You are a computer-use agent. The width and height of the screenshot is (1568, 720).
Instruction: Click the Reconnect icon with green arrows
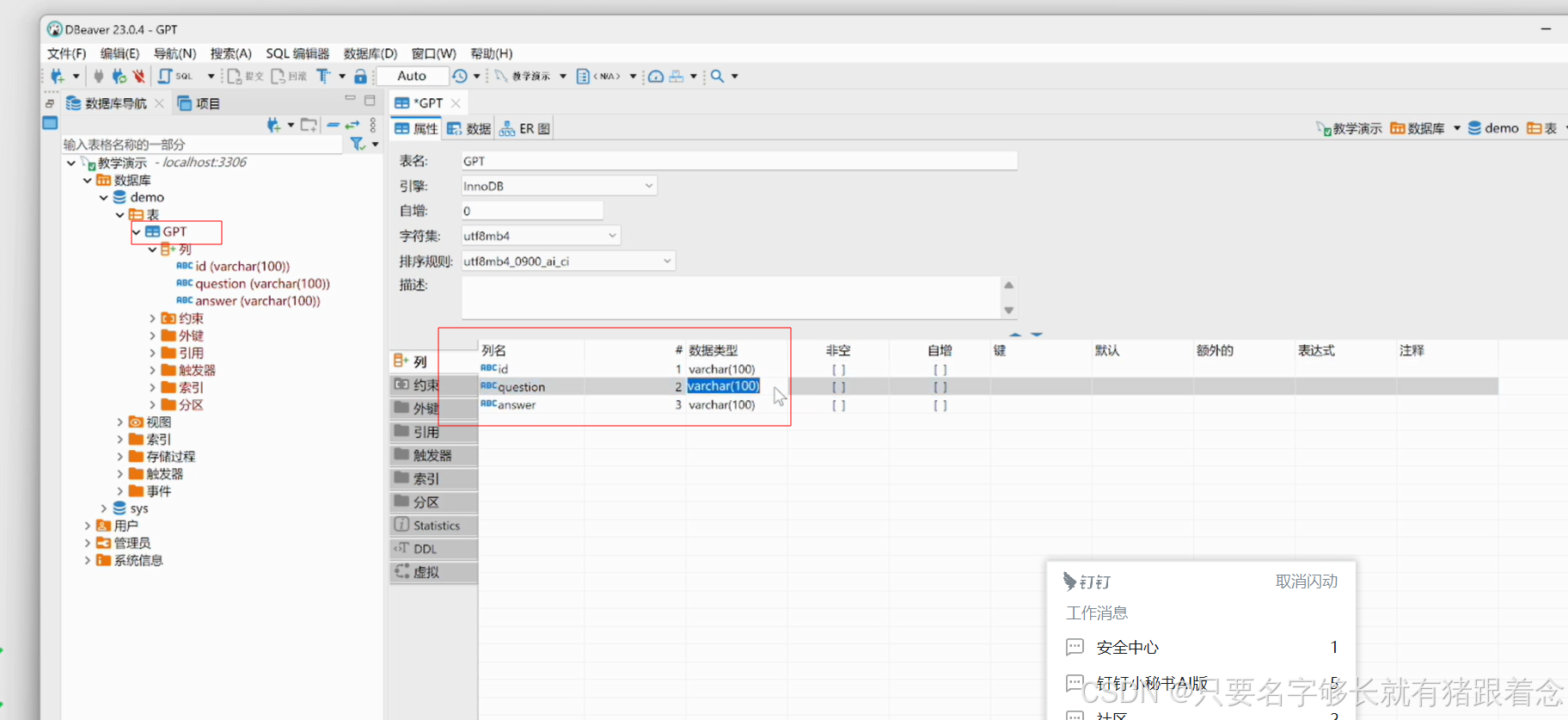point(119,76)
